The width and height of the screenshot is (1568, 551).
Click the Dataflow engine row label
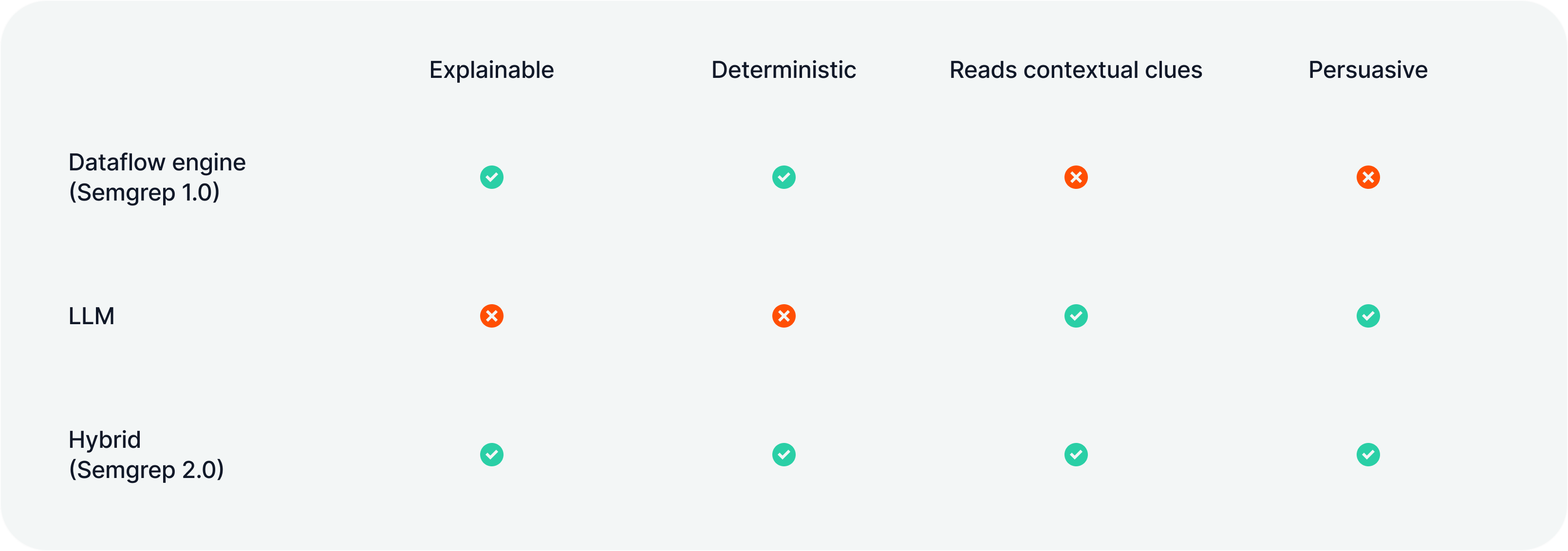coord(156,163)
